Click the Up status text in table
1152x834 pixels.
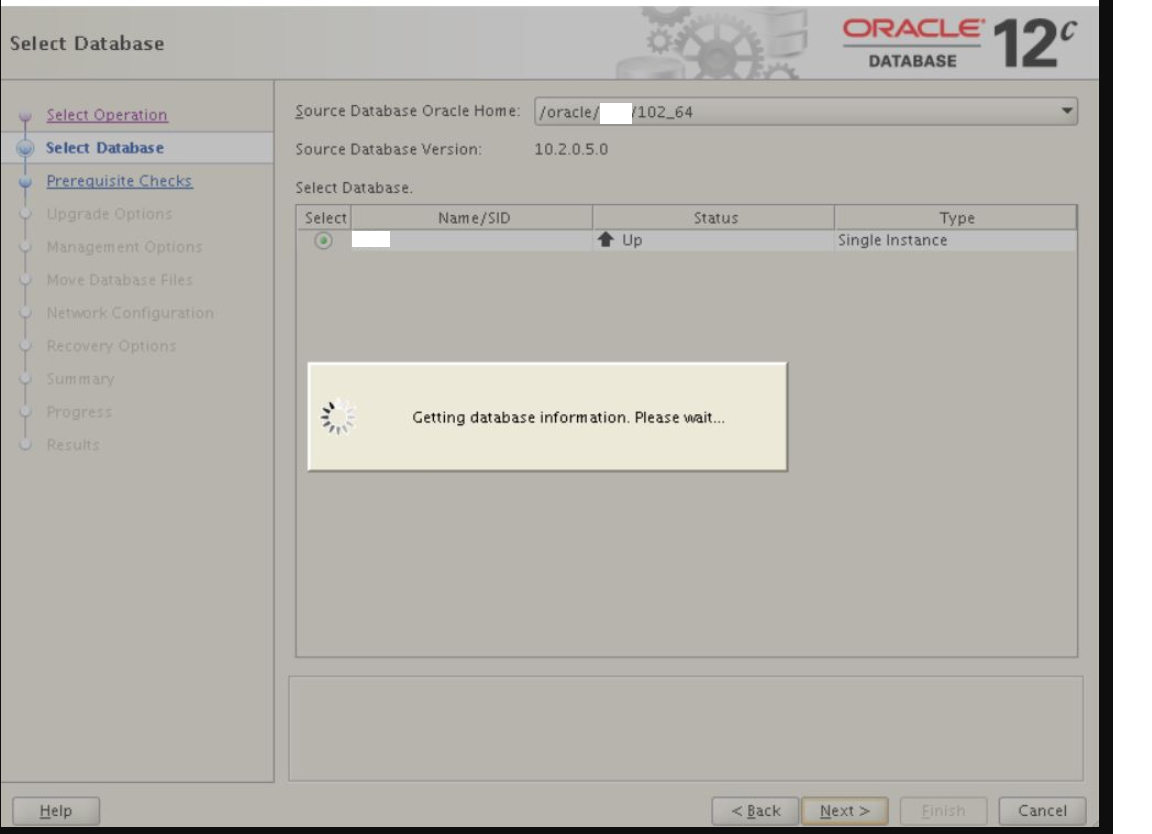(x=632, y=240)
